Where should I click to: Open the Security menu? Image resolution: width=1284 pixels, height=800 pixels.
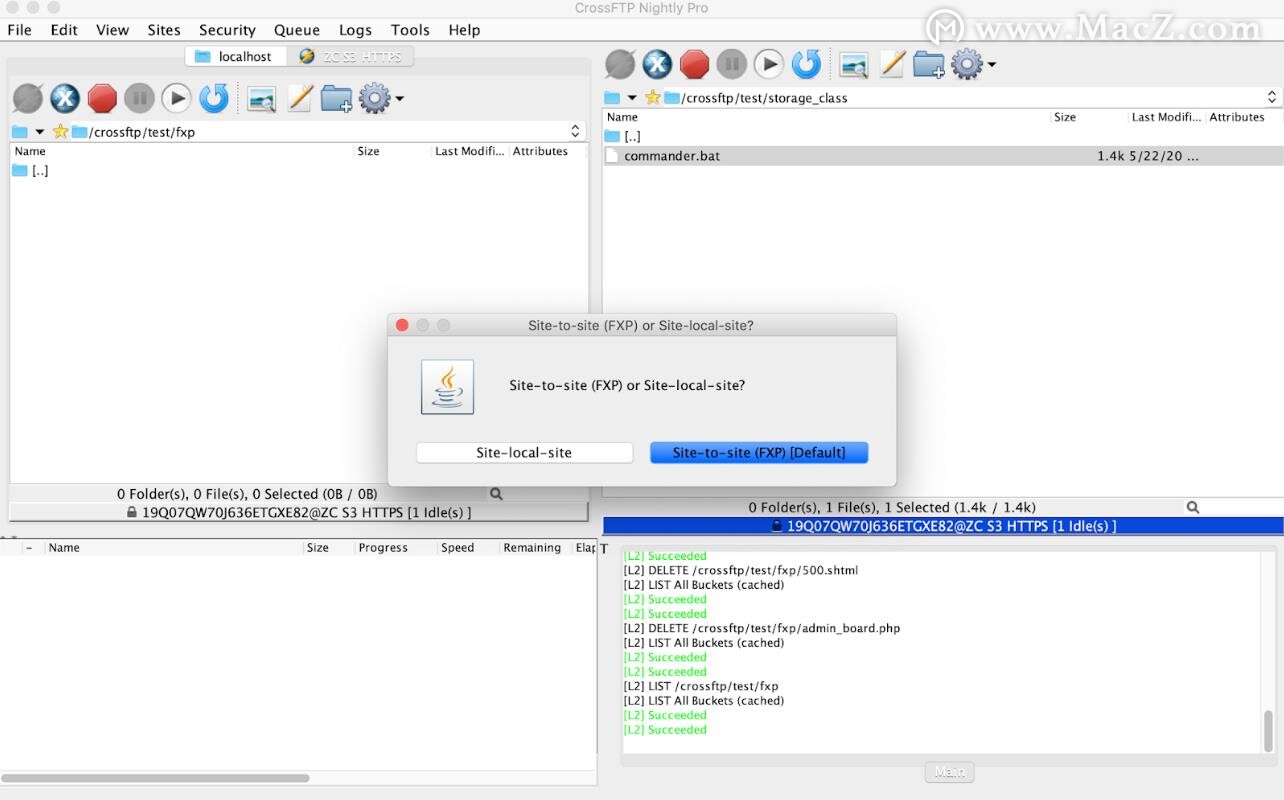coord(227,30)
